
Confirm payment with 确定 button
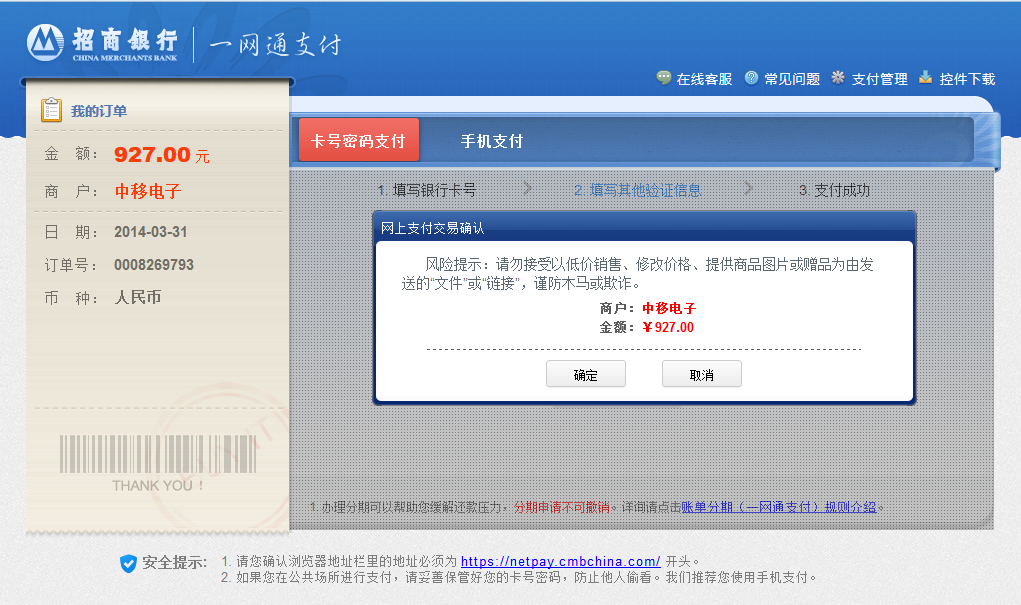click(x=585, y=374)
